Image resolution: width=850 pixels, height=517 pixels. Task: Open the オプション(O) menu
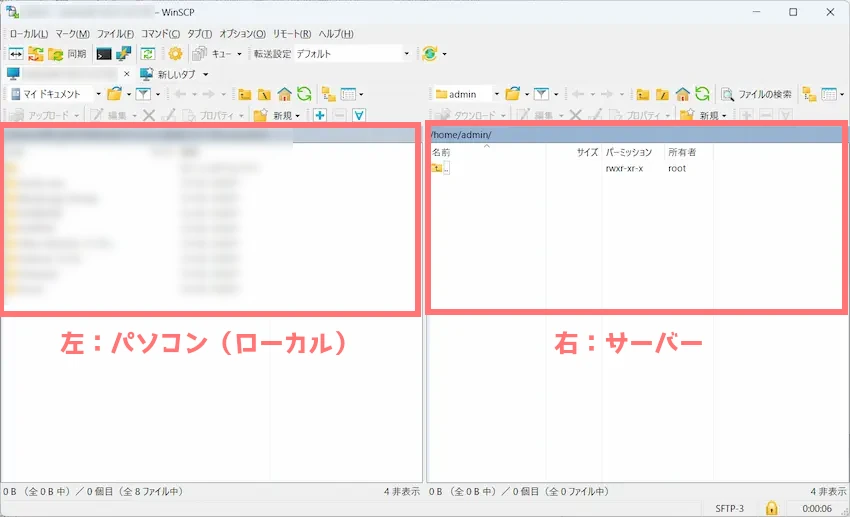242,34
